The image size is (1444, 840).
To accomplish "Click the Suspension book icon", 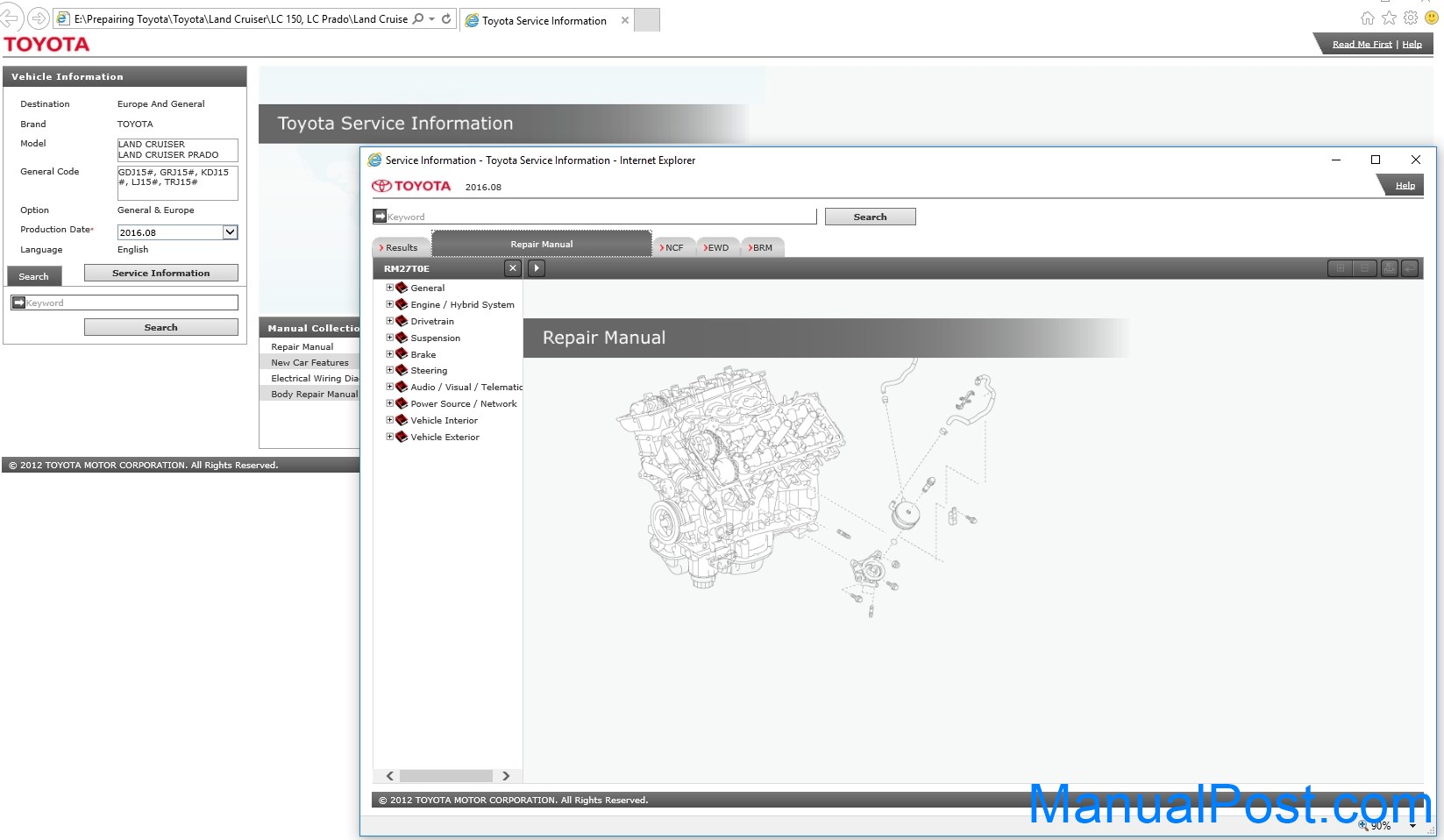I will tap(402, 338).
